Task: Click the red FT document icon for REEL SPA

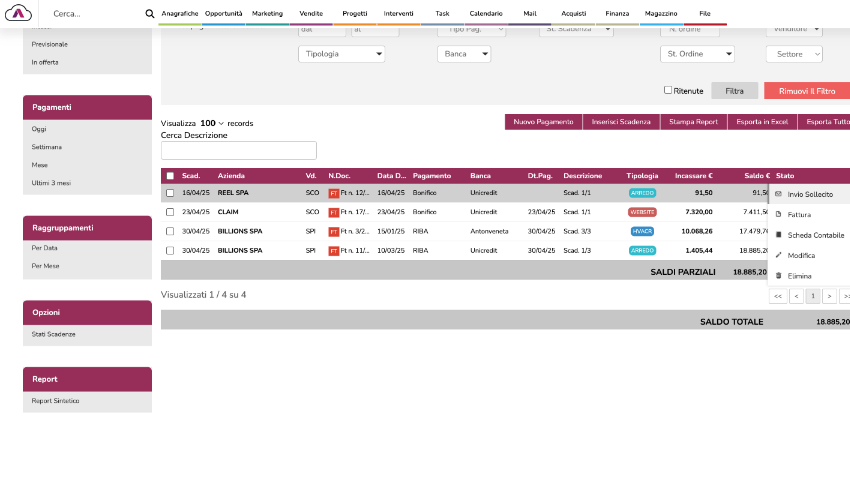Action: point(334,193)
